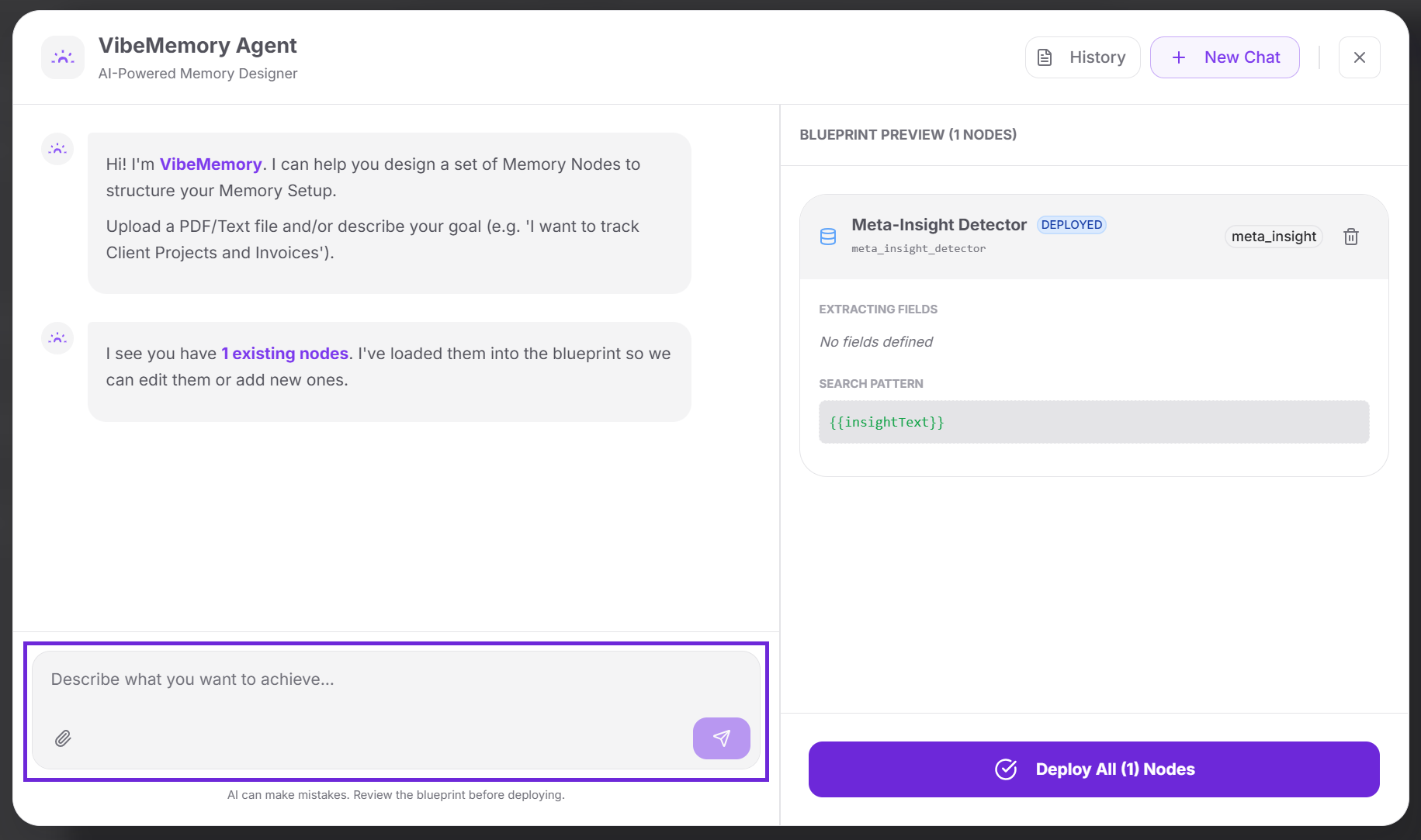Click the VibeMemory link in greeting
Image resolution: width=1421 pixels, height=840 pixels.
[x=211, y=164]
